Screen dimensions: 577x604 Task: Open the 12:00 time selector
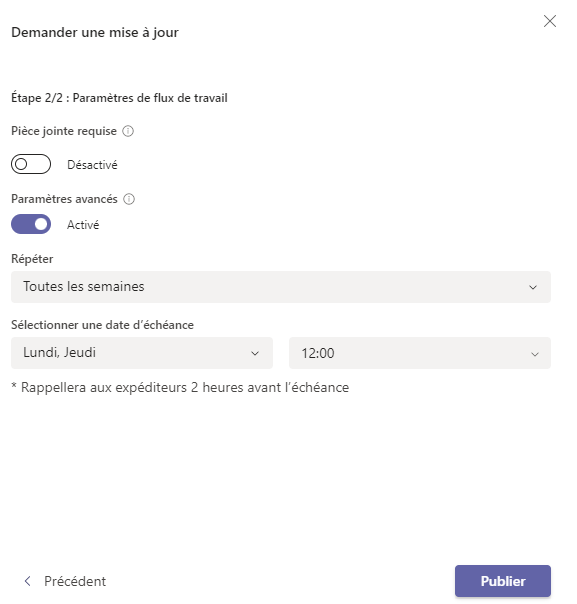[x=420, y=353]
